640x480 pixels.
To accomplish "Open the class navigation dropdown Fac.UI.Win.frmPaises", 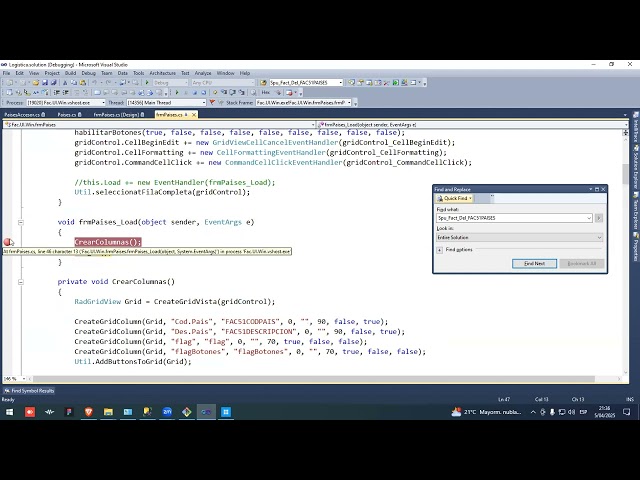I will (159, 124).
